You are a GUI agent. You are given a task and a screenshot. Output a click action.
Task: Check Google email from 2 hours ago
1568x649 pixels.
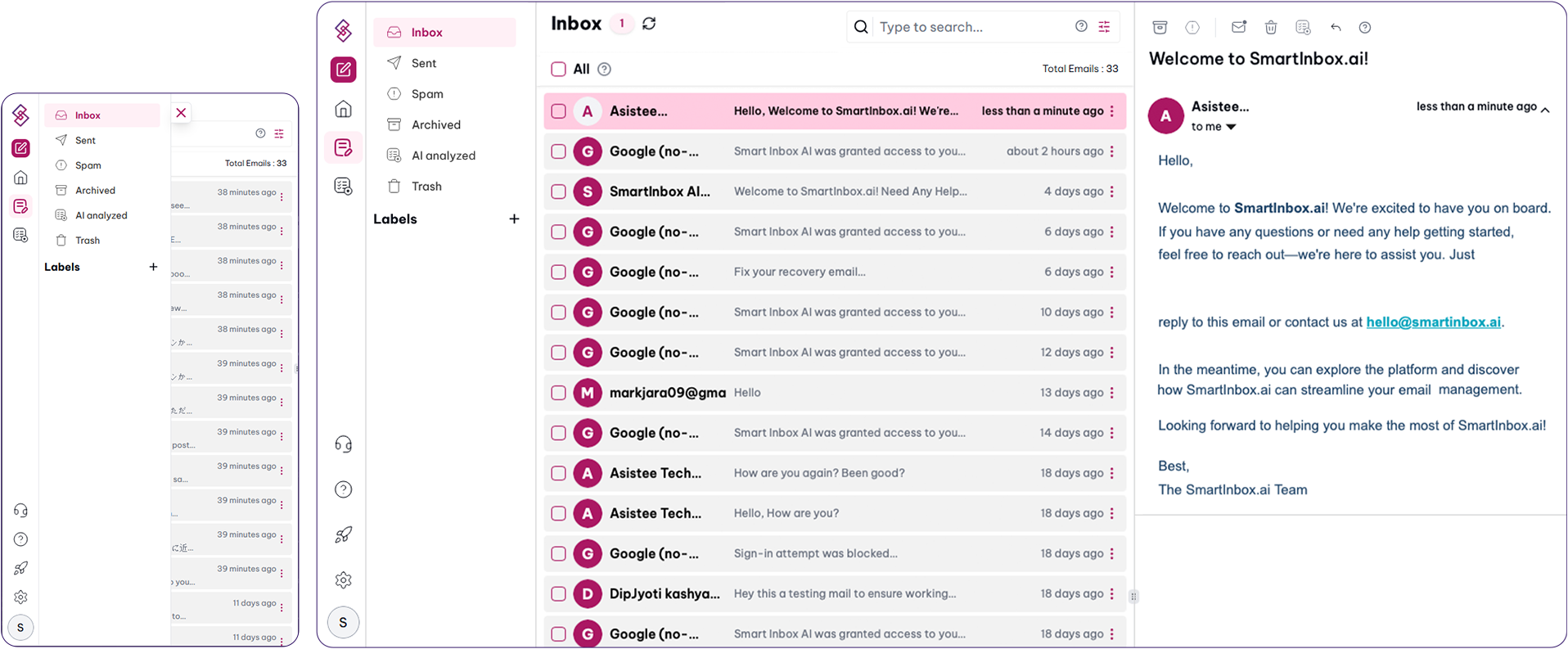pos(558,151)
